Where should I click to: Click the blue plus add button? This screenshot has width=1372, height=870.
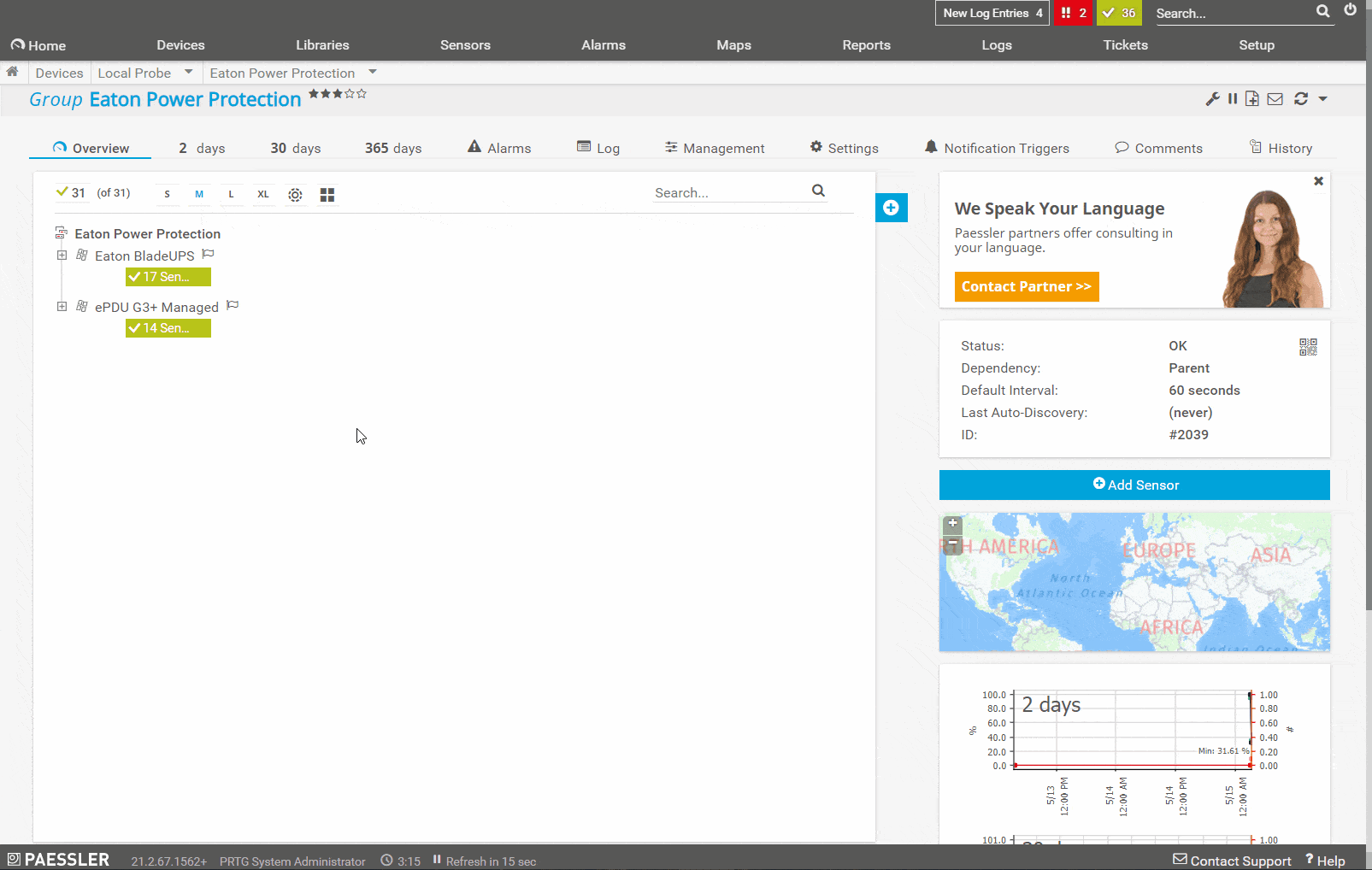pos(891,208)
